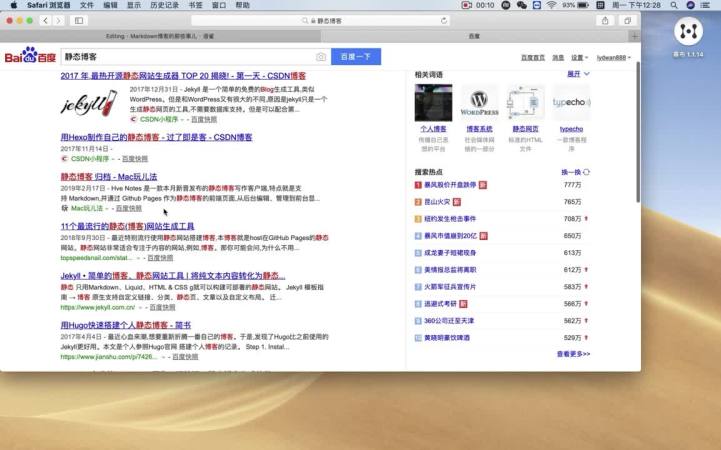The height and width of the screenshot is (450, 721).
Task: Click the reload page icon in address bar
Action: click(x=443, y=21)
